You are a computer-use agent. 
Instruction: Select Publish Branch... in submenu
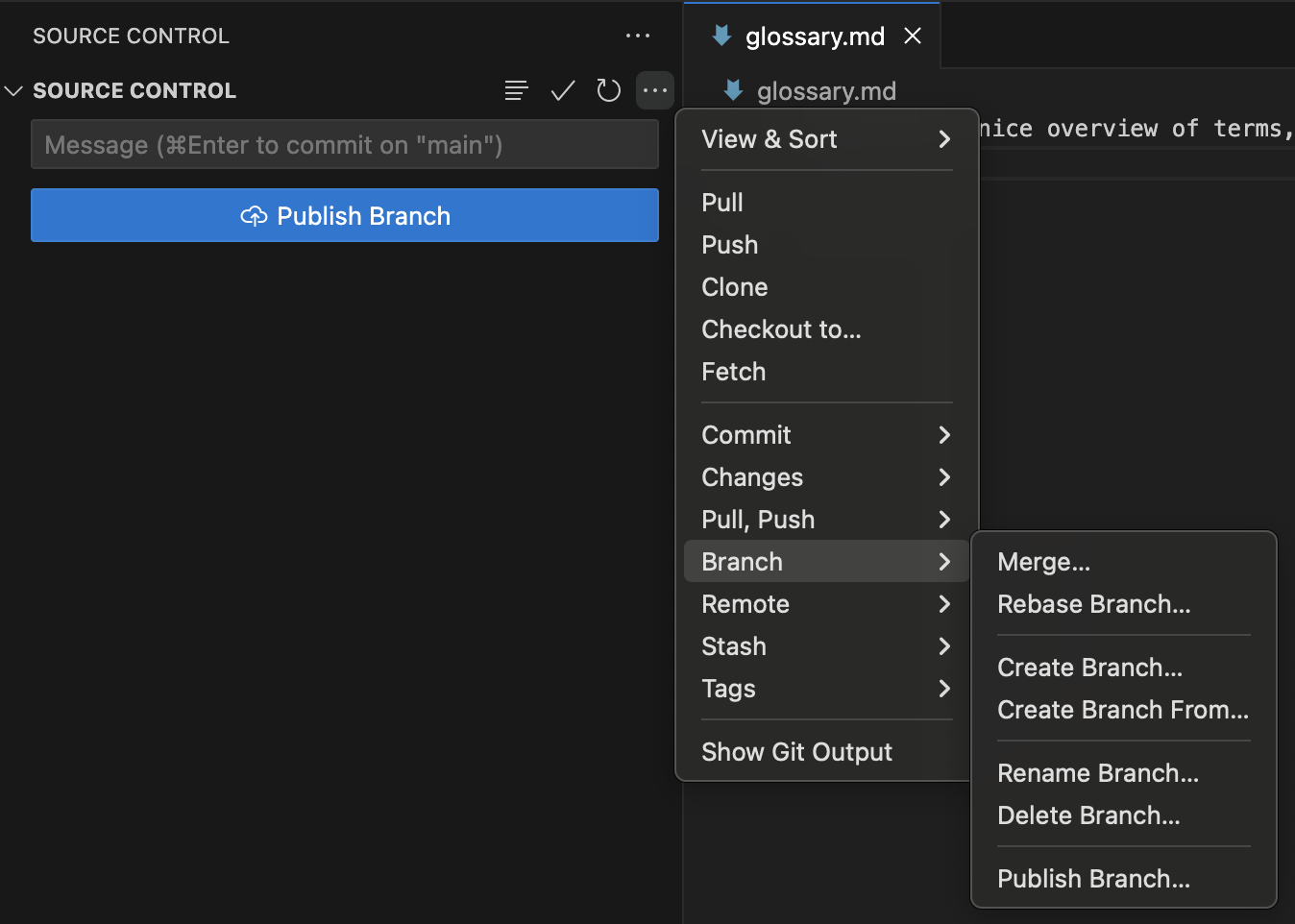(1124, 879)
